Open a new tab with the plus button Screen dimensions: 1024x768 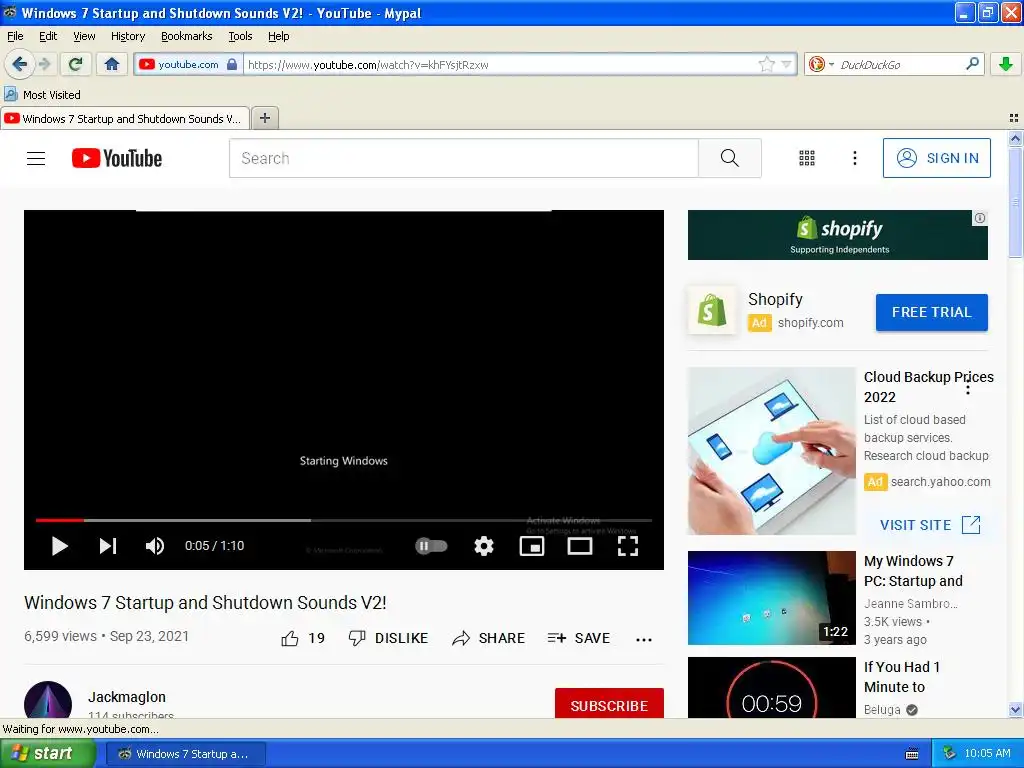point(264,118)
